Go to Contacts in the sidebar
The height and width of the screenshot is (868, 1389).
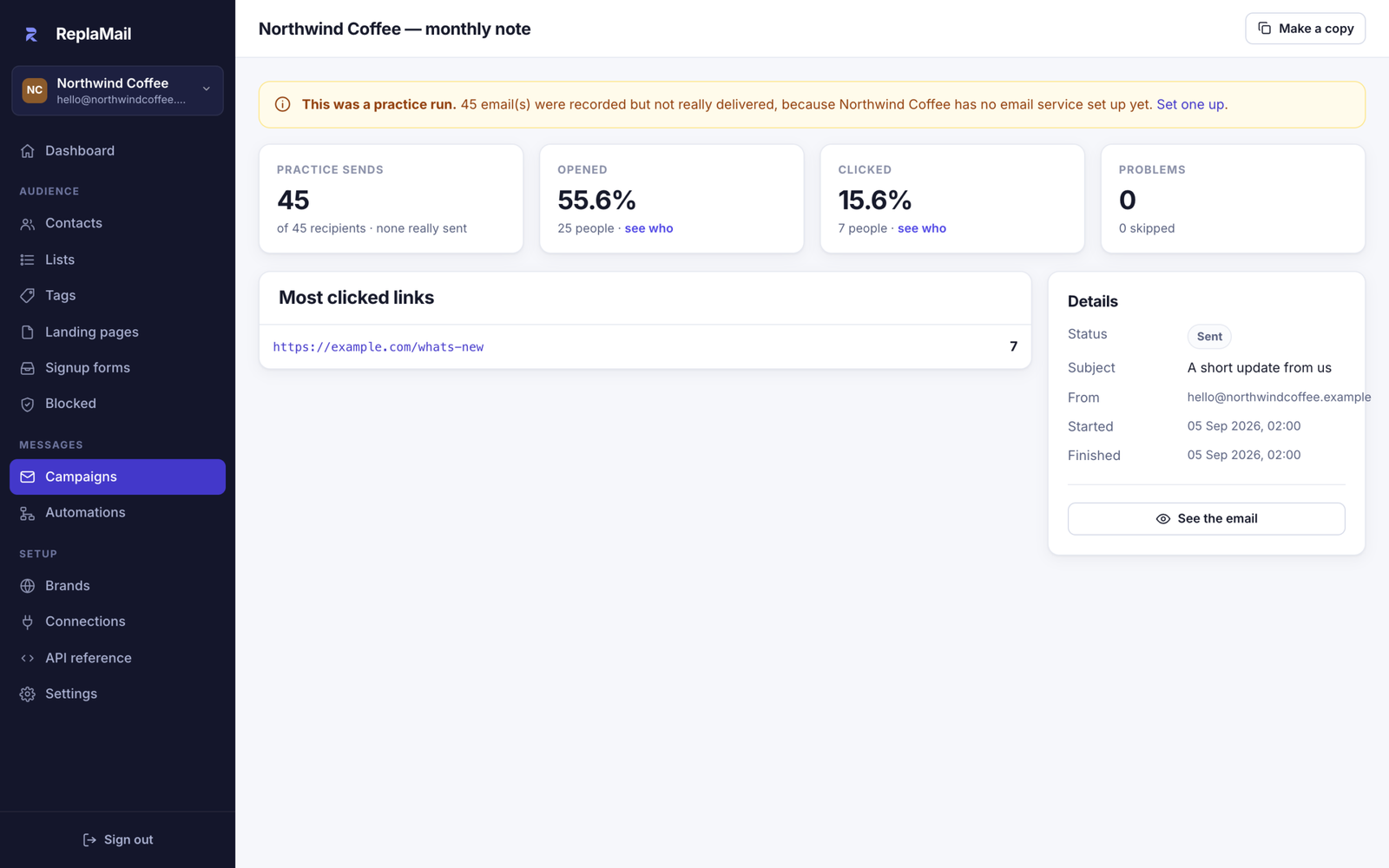pos(117,223)
